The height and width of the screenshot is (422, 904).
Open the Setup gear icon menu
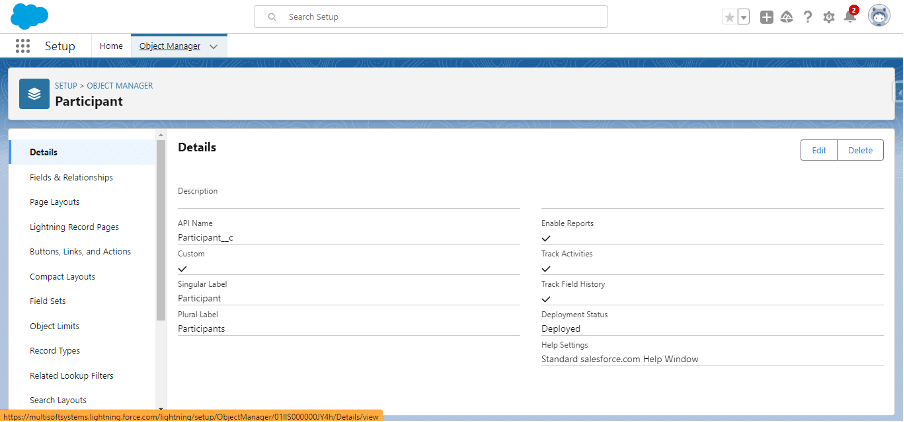[828, 17]
